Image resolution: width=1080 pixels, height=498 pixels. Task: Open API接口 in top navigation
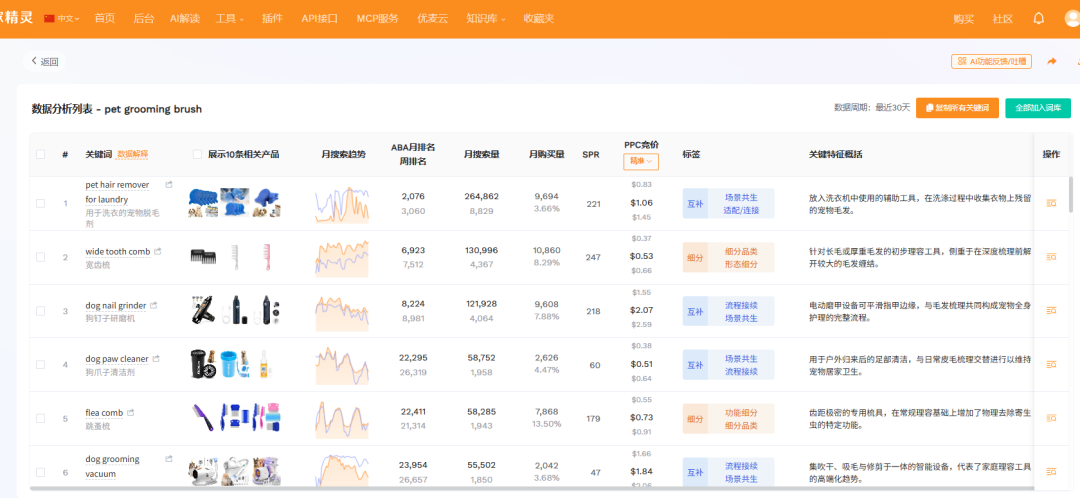320,19
